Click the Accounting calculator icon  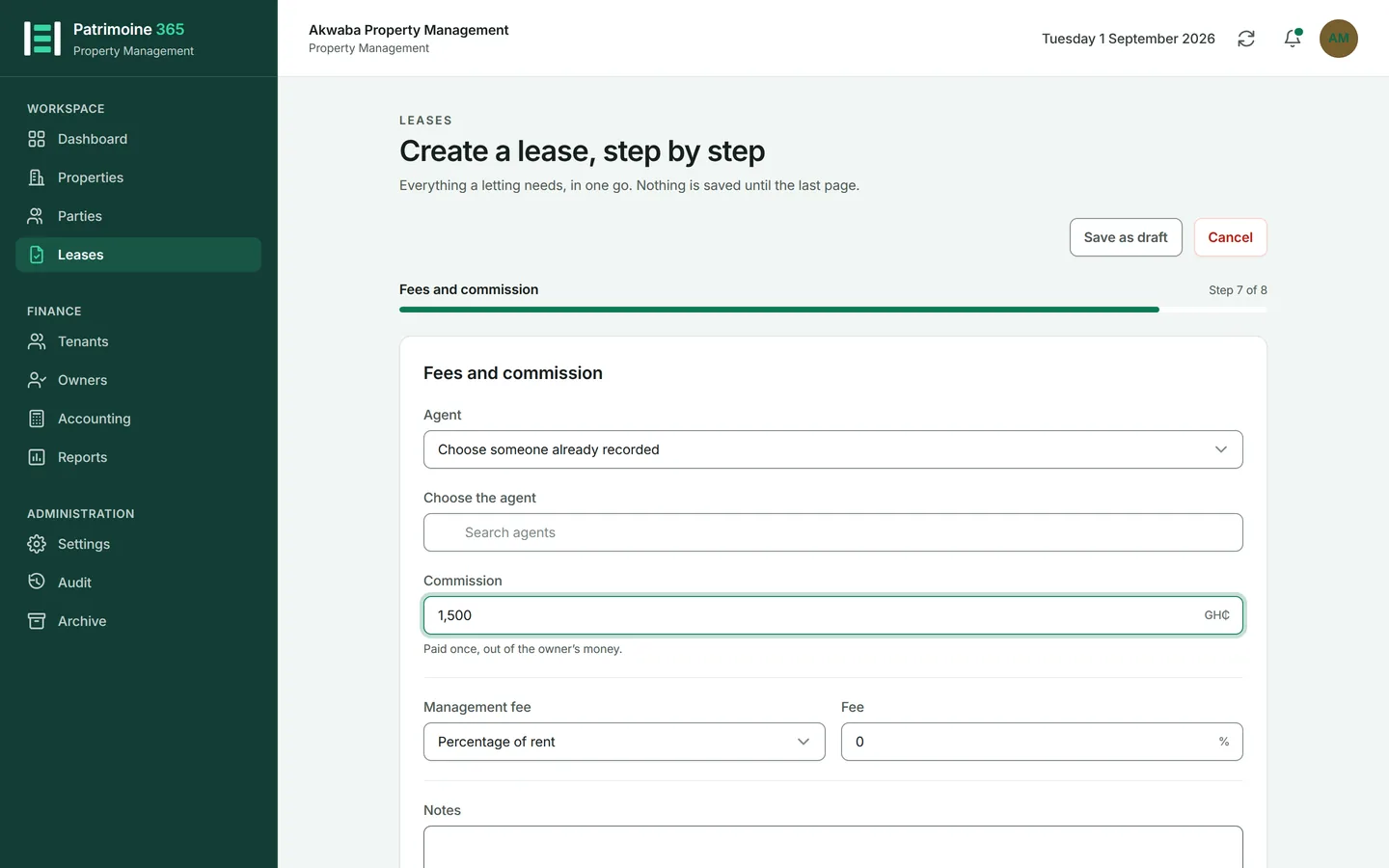tap(37, 419)
